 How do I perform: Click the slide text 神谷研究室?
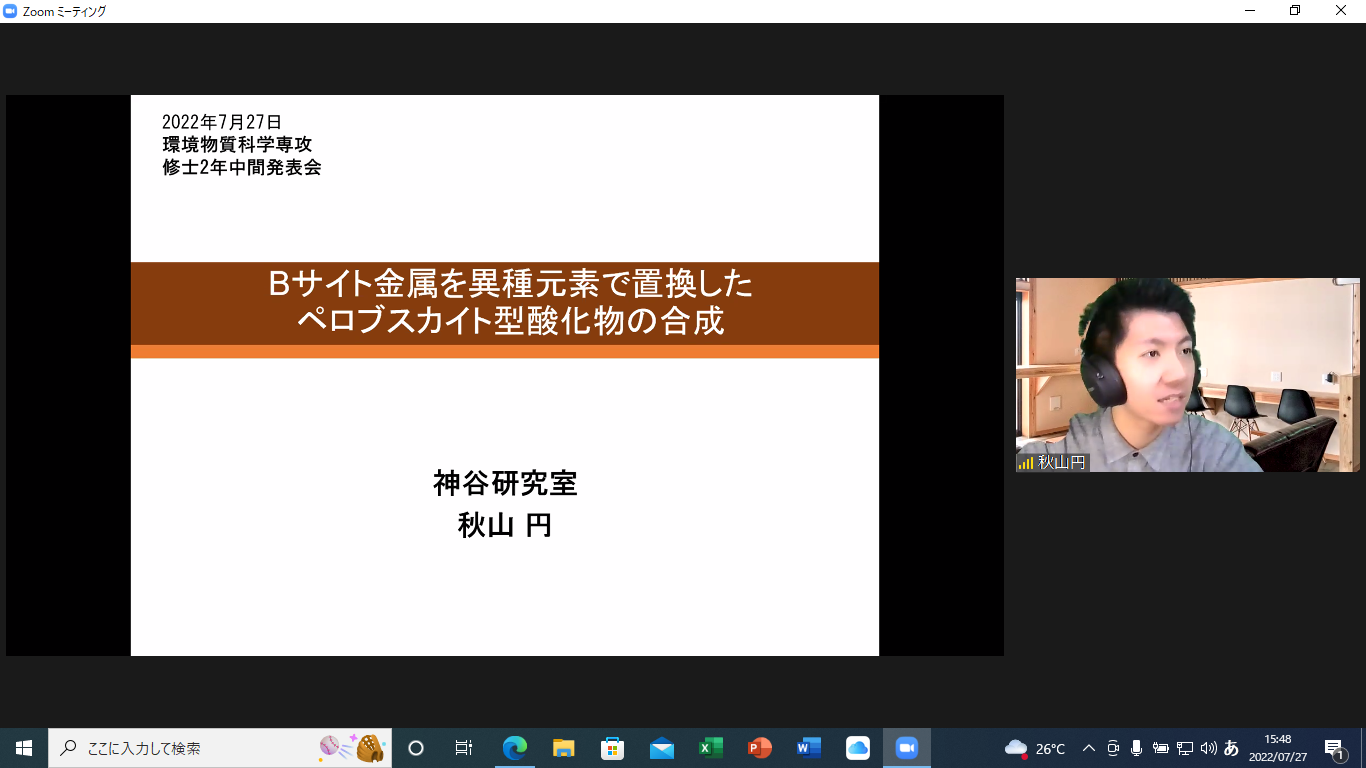pos(505,484)
